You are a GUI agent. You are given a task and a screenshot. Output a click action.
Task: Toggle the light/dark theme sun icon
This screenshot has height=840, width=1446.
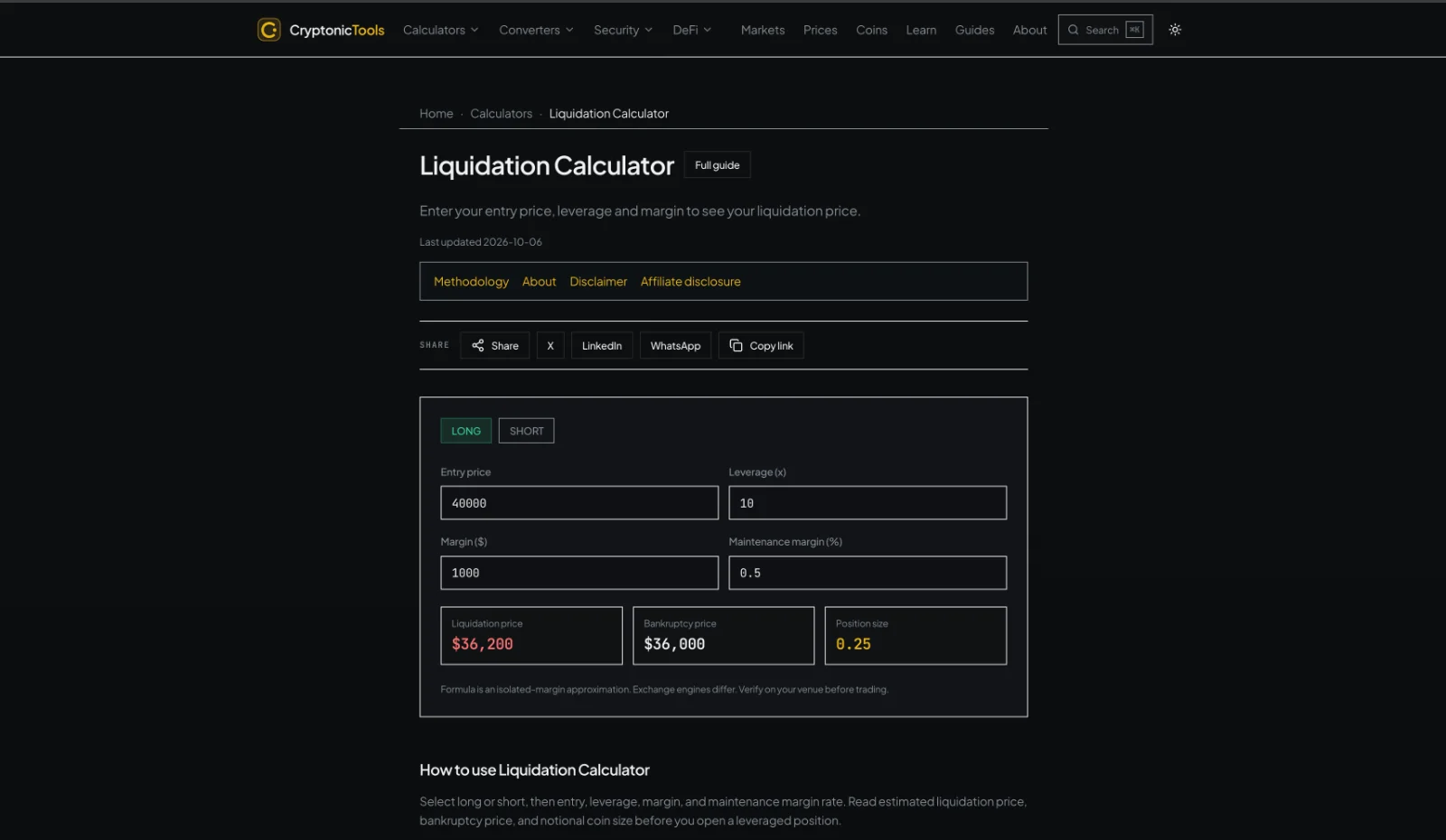tap(1175, 30)
